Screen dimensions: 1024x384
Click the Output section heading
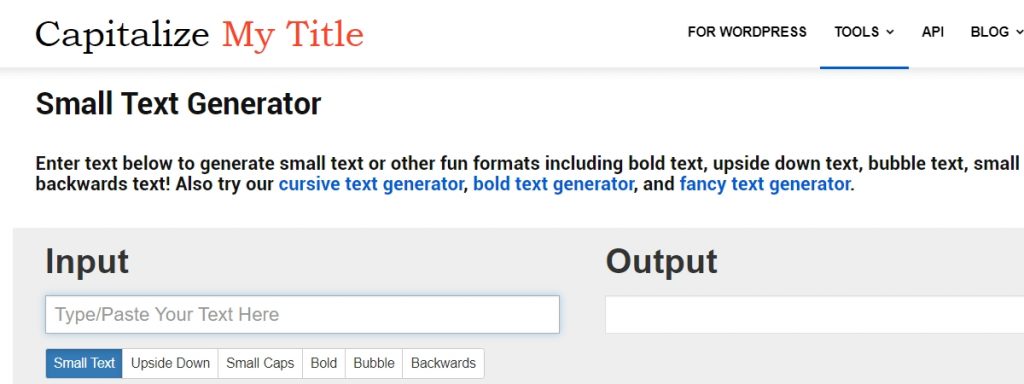coord(662,261)
